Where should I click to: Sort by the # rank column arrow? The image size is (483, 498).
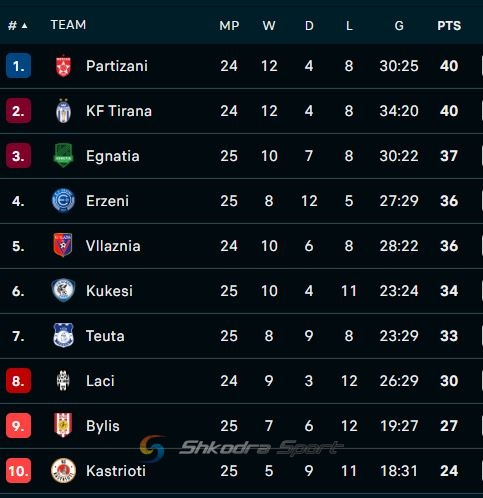25,26
